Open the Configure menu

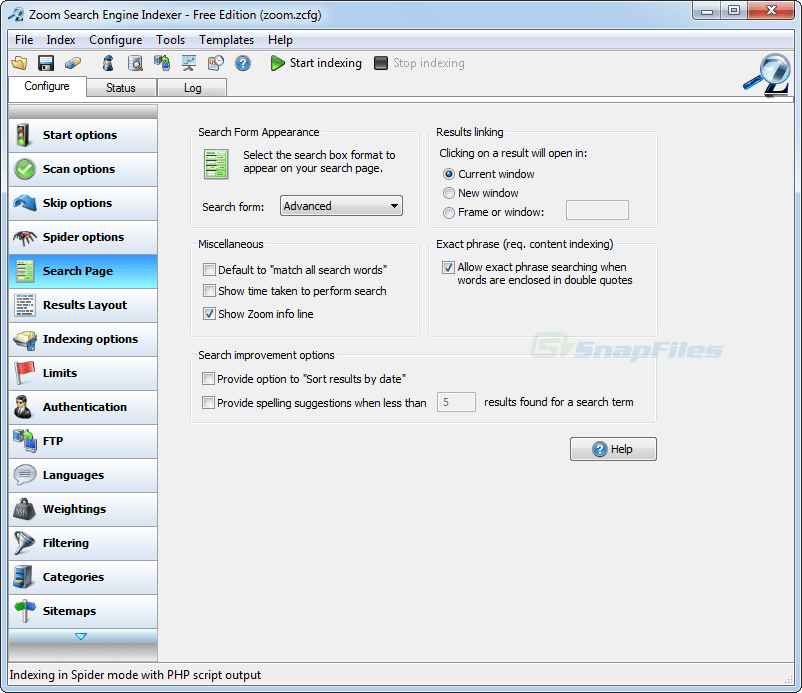[x=116, y=40]
